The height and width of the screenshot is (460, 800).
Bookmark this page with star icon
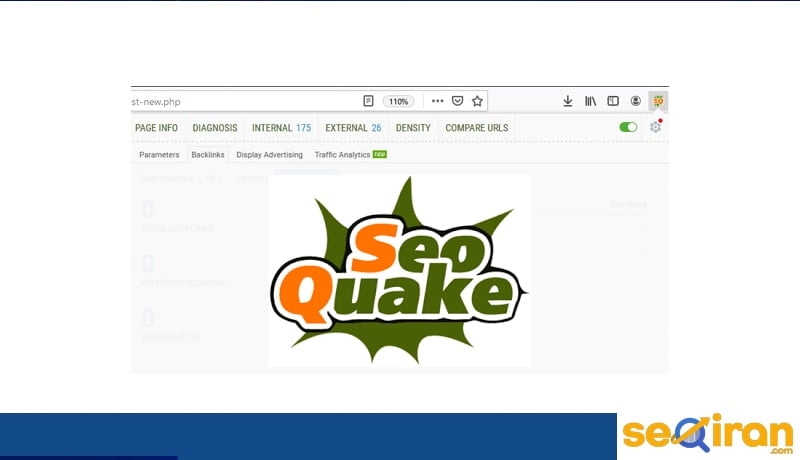point(477,101)
